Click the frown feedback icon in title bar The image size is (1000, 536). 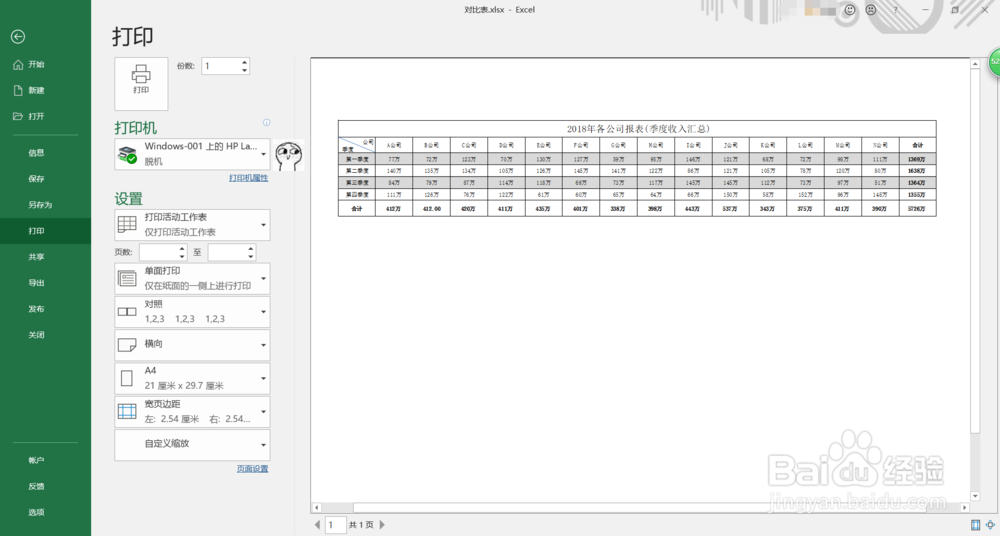(871, 10)
